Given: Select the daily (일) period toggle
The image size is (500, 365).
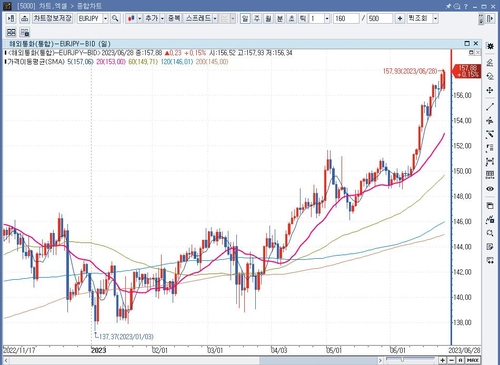Looking at the screenshot, I should pyautogui.click(x=245, y=18).
